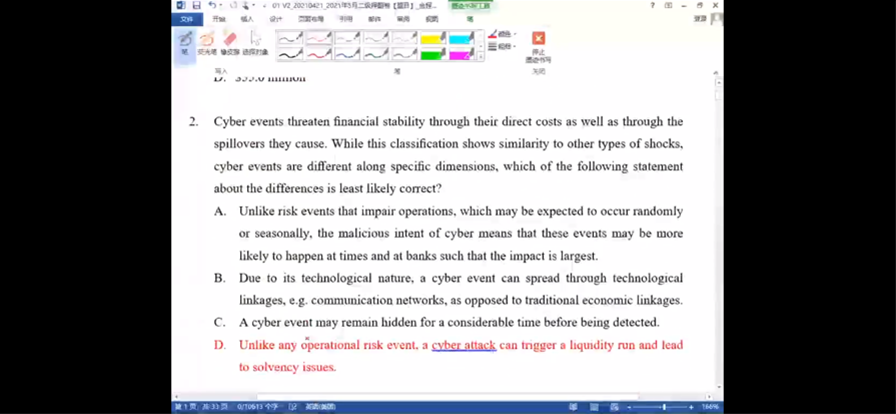
Task: Choose the Select Objects (选择对象) tool
Action: [x=255, y=43]
